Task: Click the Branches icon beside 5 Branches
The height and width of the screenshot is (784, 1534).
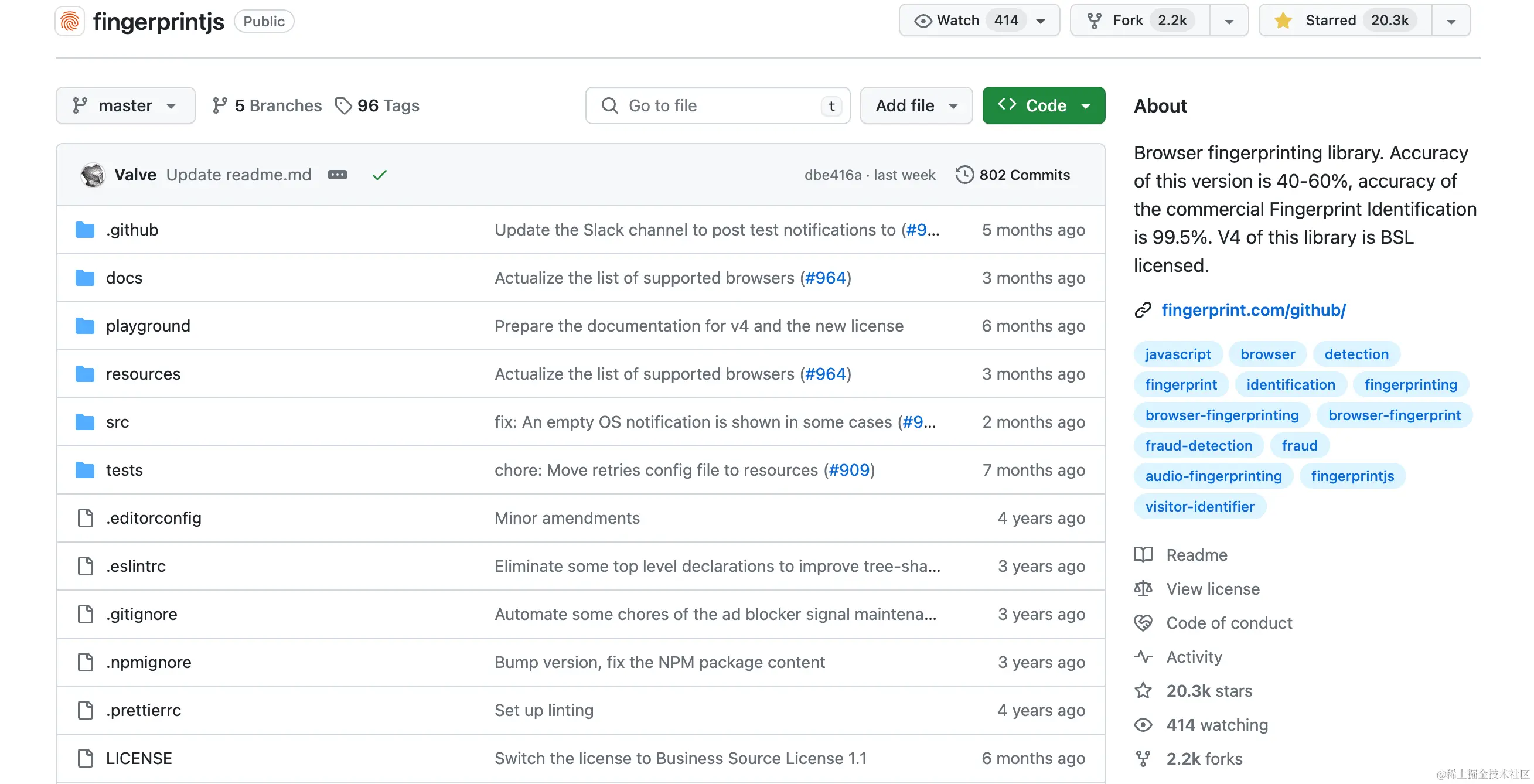Action: (220, 106)
